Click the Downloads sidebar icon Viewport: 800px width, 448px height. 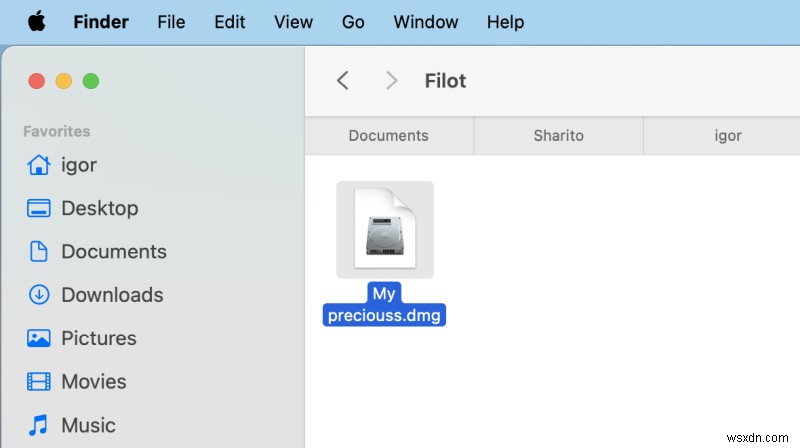coord(39,295)
